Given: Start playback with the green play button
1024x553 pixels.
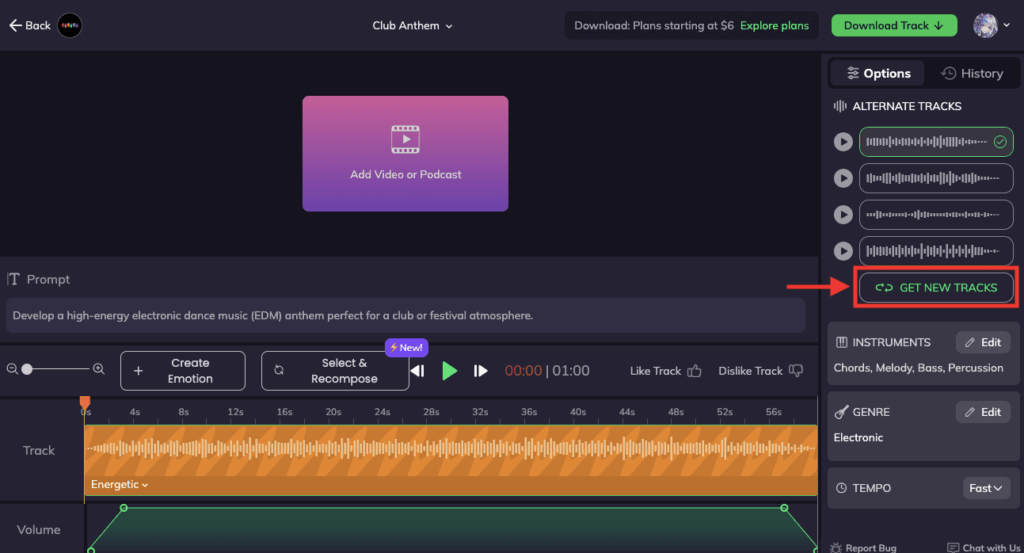Looking at the screenshot, I should pos(449,371).
